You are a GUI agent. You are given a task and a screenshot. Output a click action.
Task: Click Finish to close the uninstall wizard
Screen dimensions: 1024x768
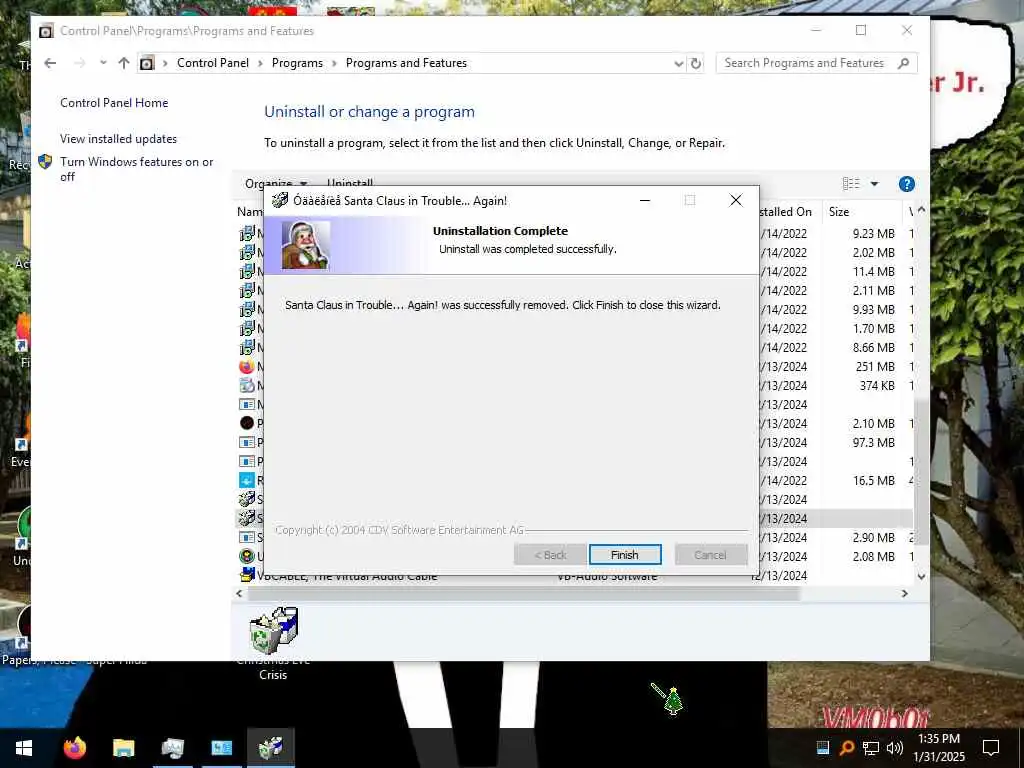(x=624, y=554)
